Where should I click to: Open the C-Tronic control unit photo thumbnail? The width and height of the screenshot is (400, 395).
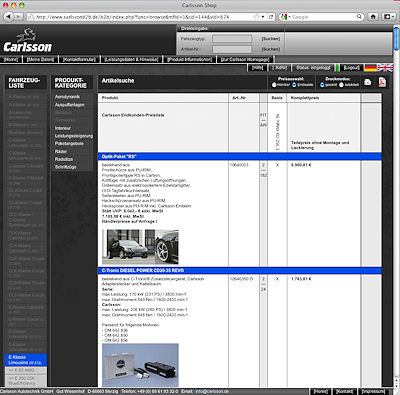[x=140, y=365]
